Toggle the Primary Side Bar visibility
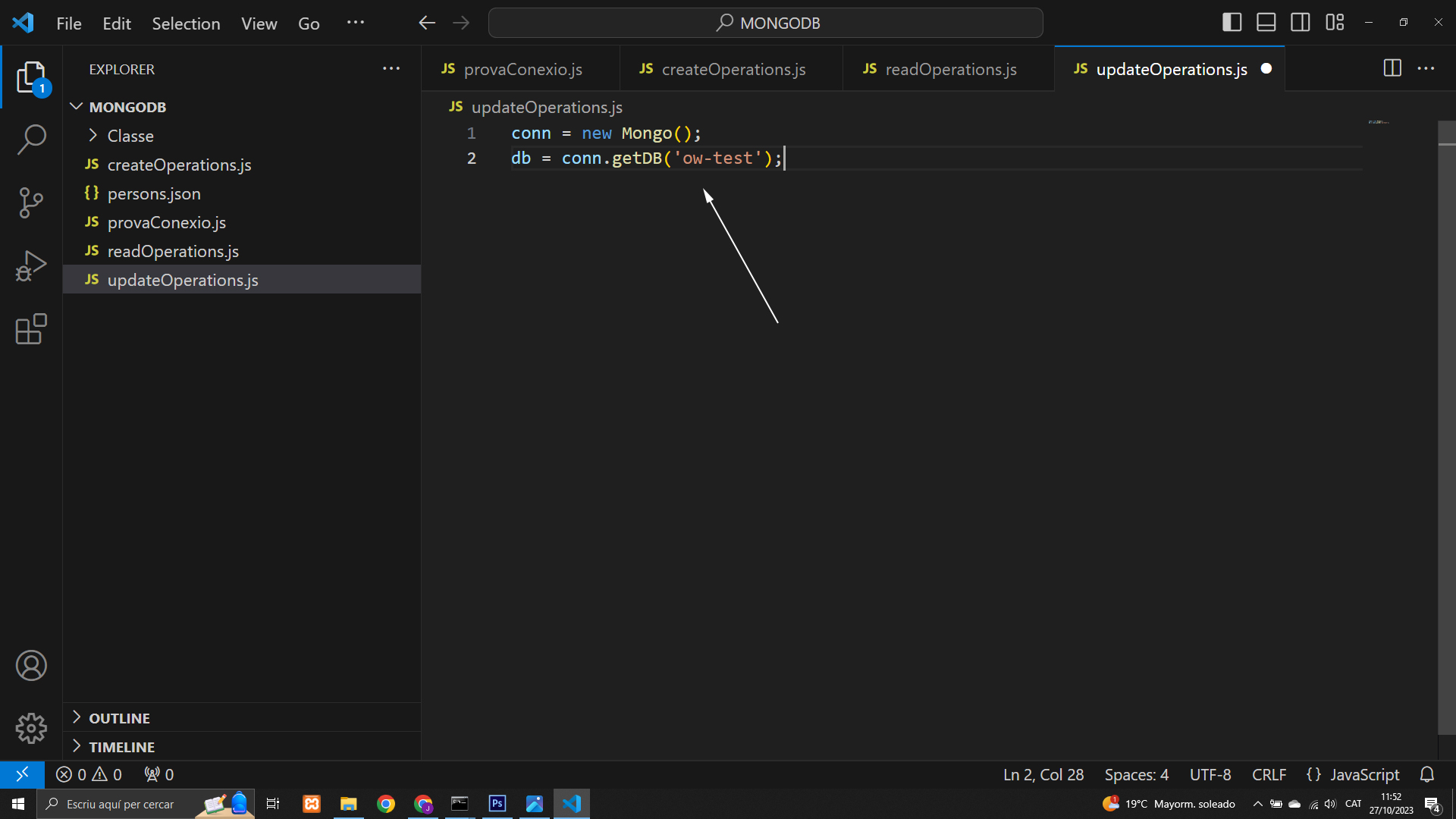 [x=1232, y=23]
